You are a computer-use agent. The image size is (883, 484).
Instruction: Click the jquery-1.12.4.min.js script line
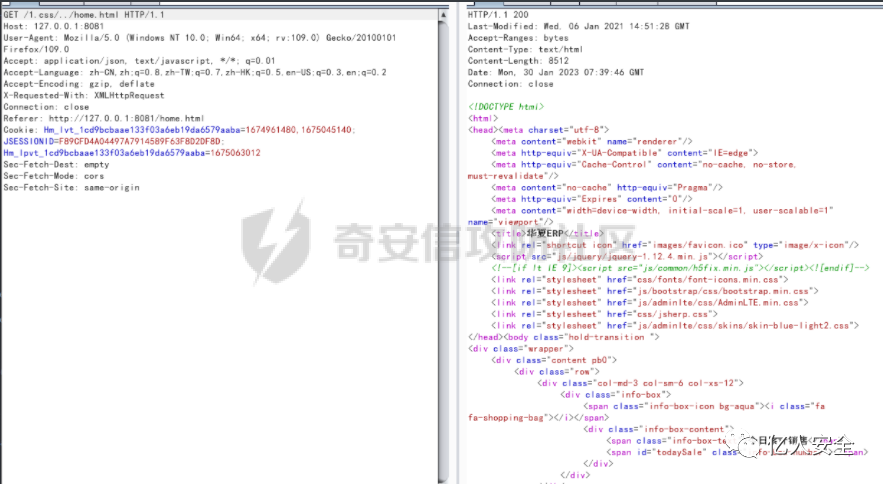coord(627,256)
